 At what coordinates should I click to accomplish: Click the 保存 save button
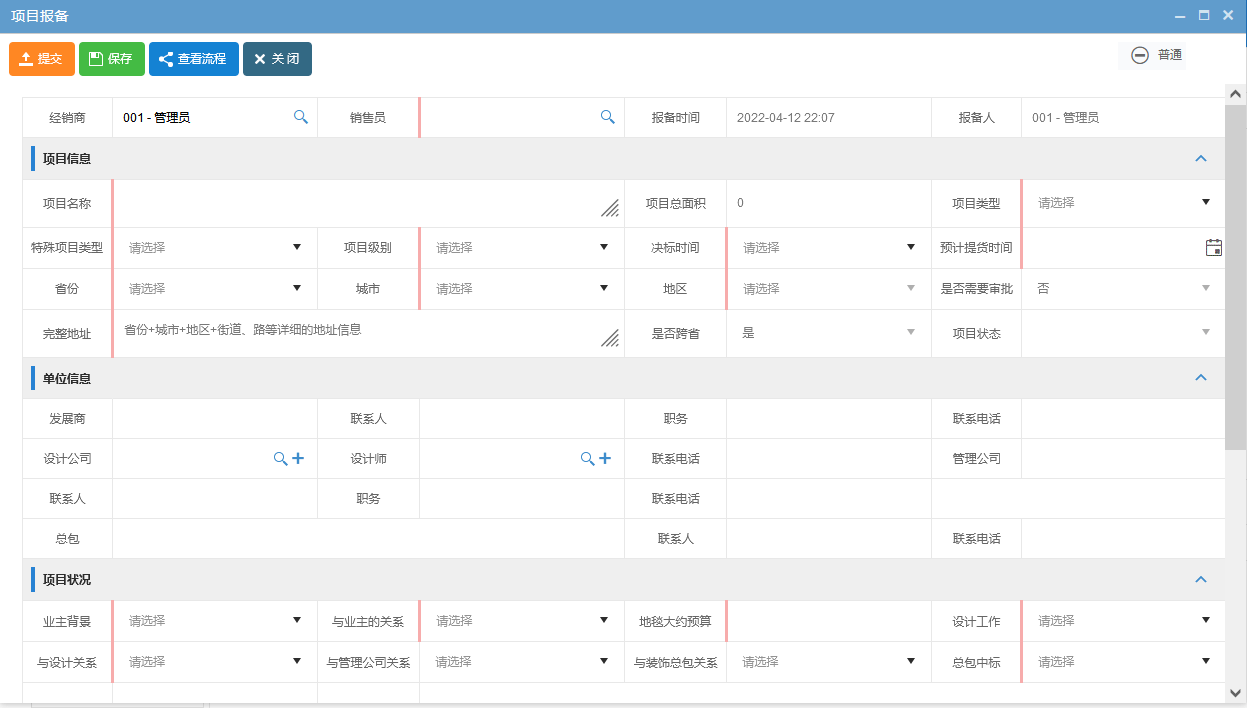[x=111, y=58]
